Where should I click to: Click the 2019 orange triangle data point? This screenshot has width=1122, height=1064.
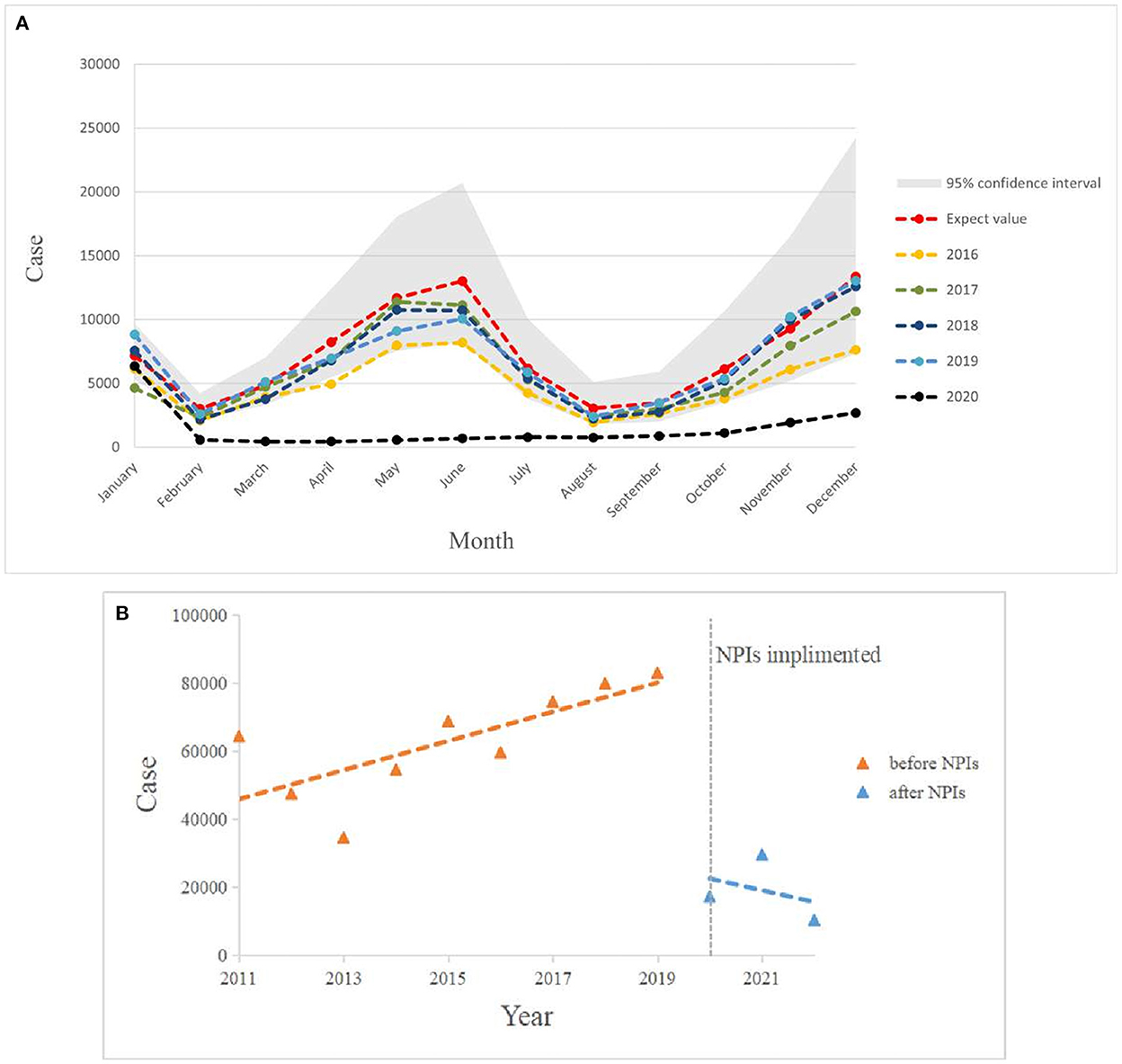tap(657, 673)
